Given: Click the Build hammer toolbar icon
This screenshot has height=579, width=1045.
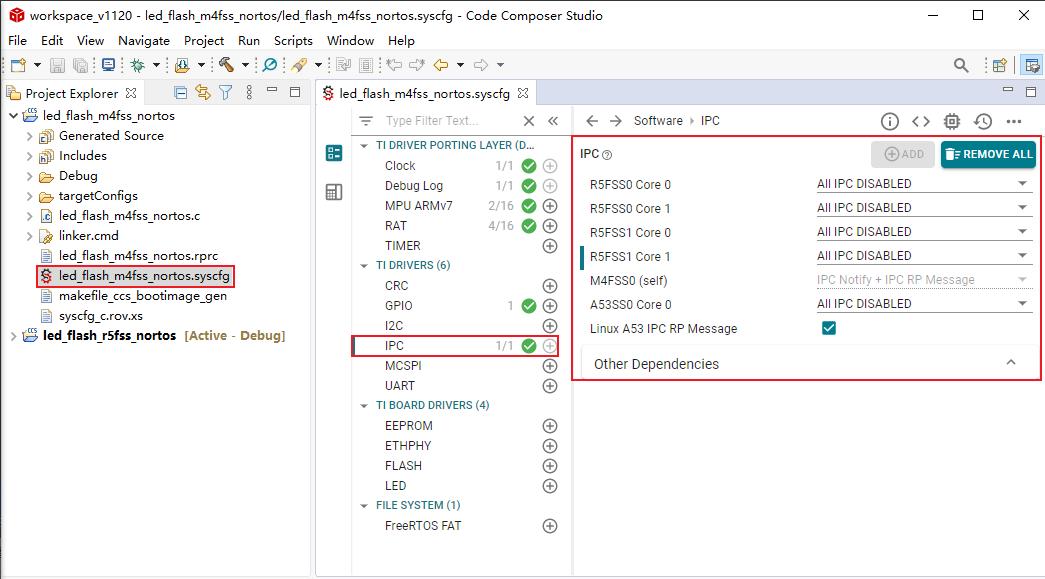Looking at the screenshot, I should 227,65.
